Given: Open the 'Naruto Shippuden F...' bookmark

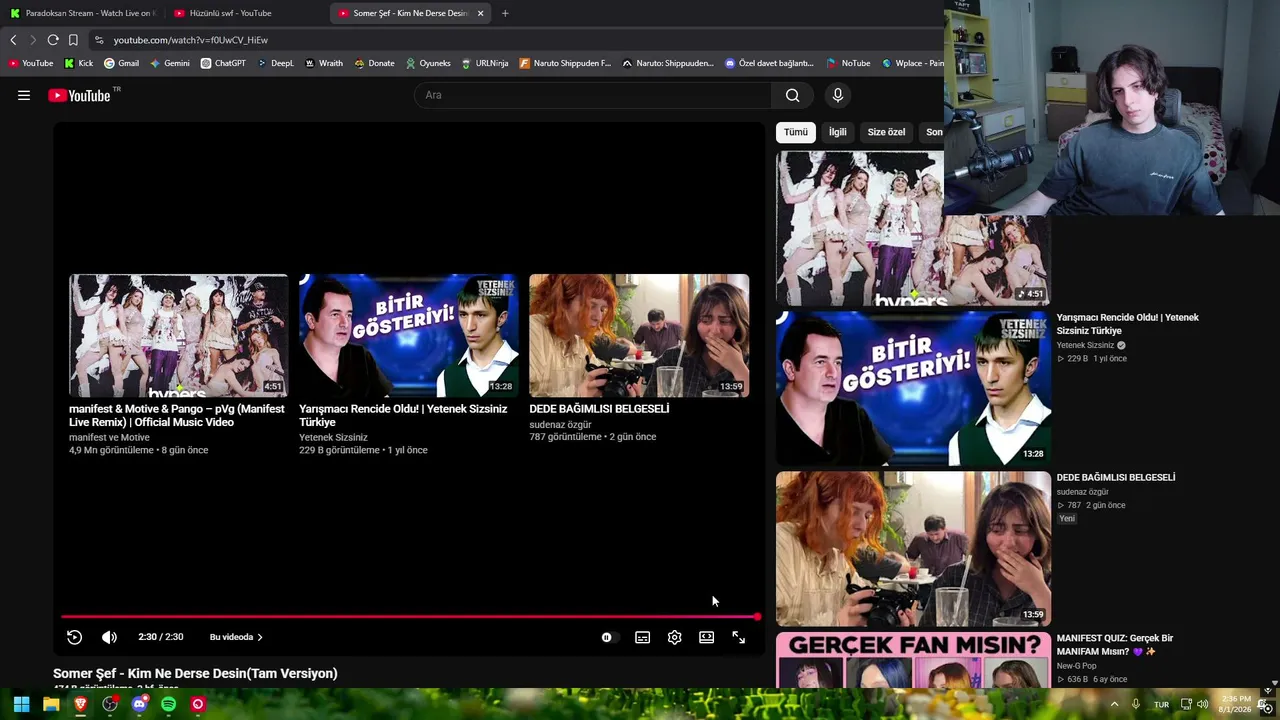Looking at the screenshot, I should click(565, 63).
